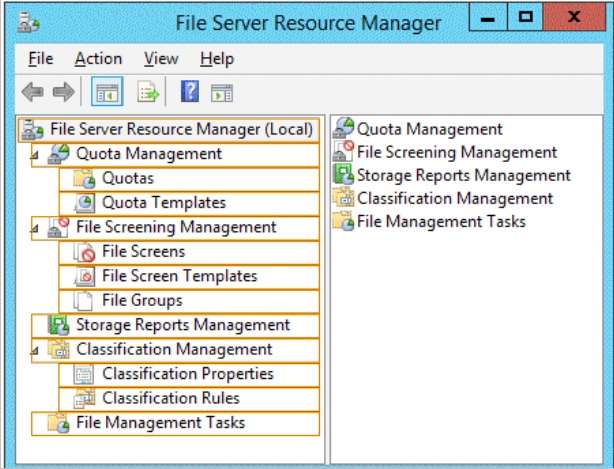Screen dimensions: 614x469
Task: Click the Export List toolbar icon
Action: point(148,92)
